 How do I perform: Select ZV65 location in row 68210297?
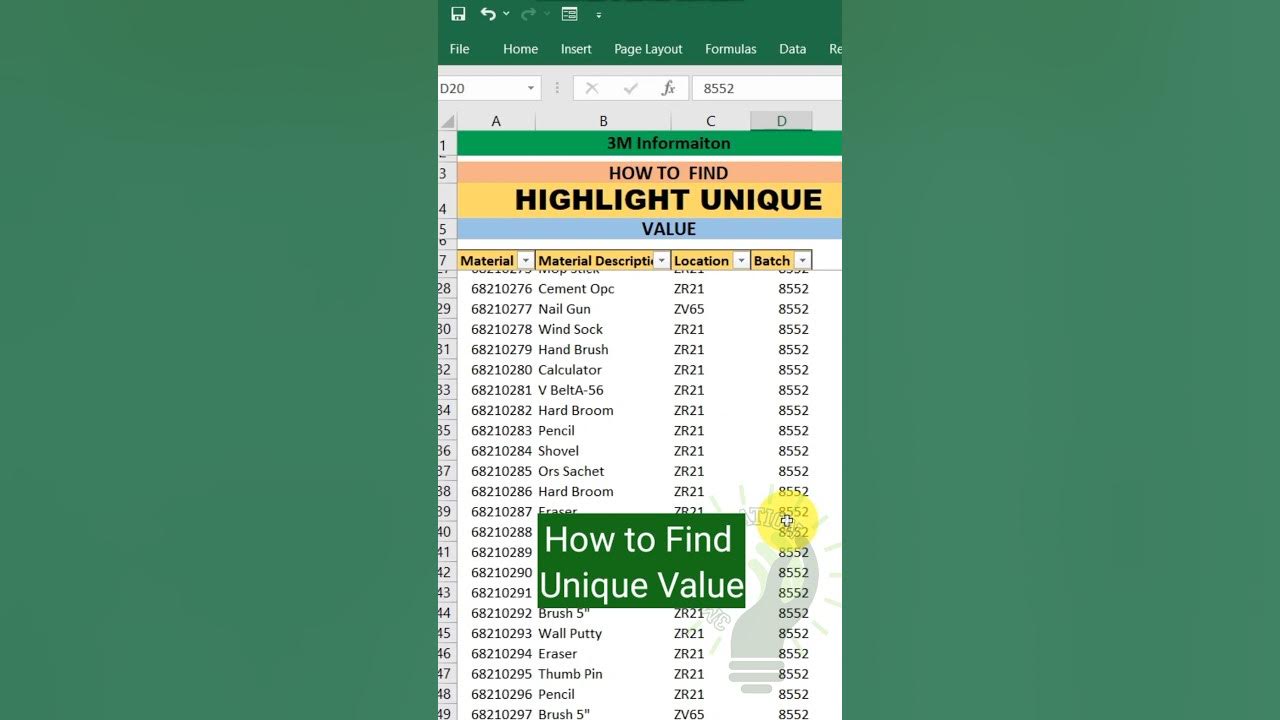711,714
